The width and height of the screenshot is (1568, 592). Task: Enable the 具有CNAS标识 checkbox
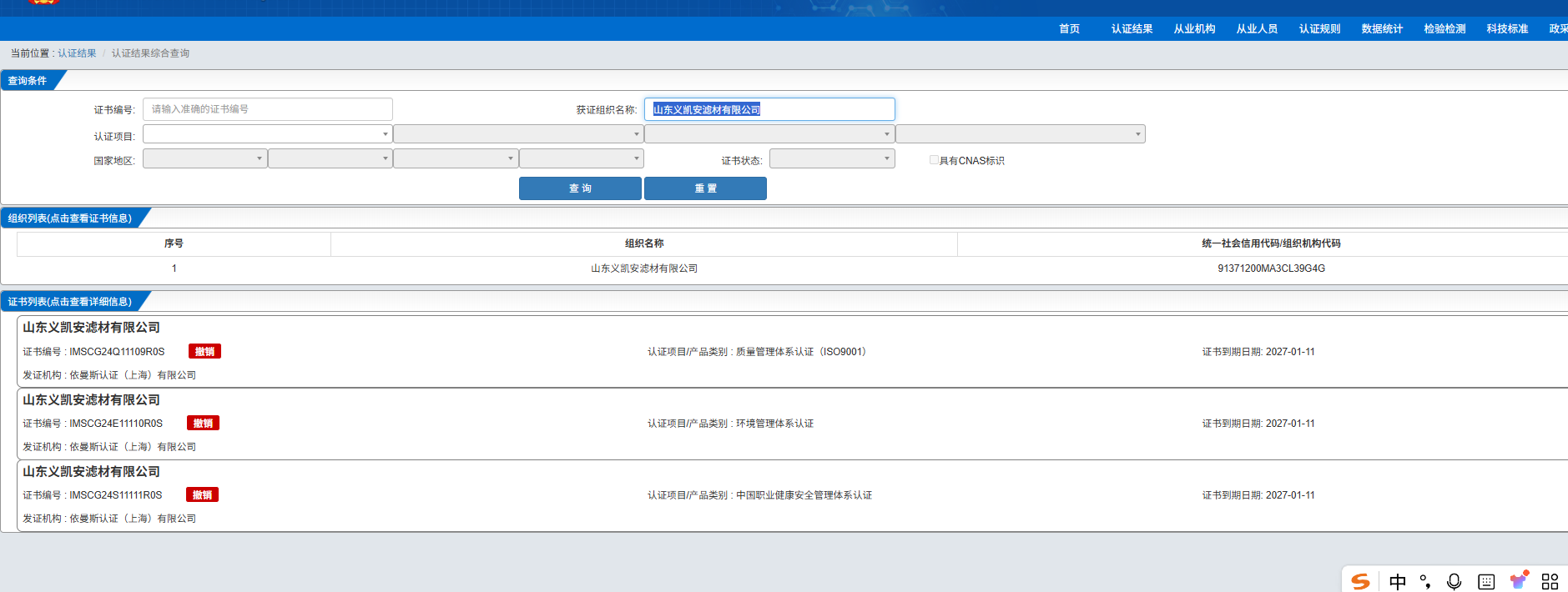[x=934, y=159]
